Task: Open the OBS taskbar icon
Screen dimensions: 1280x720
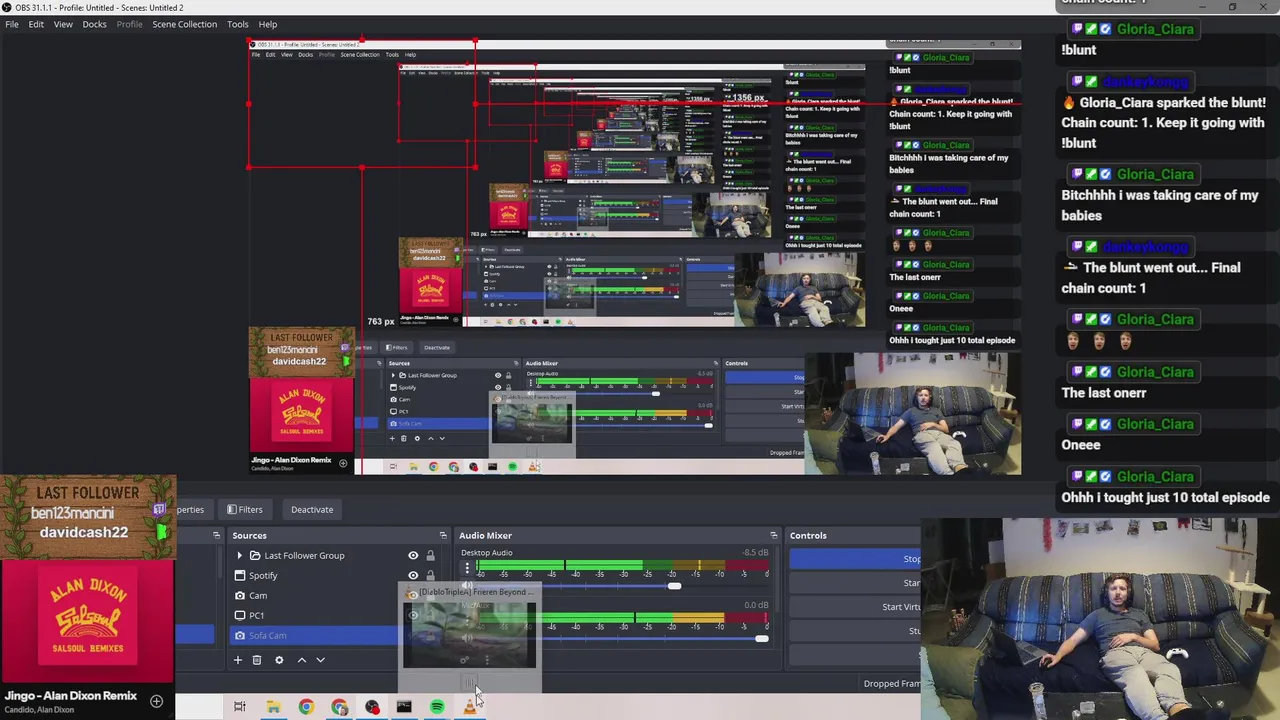Action: (372, 707)
